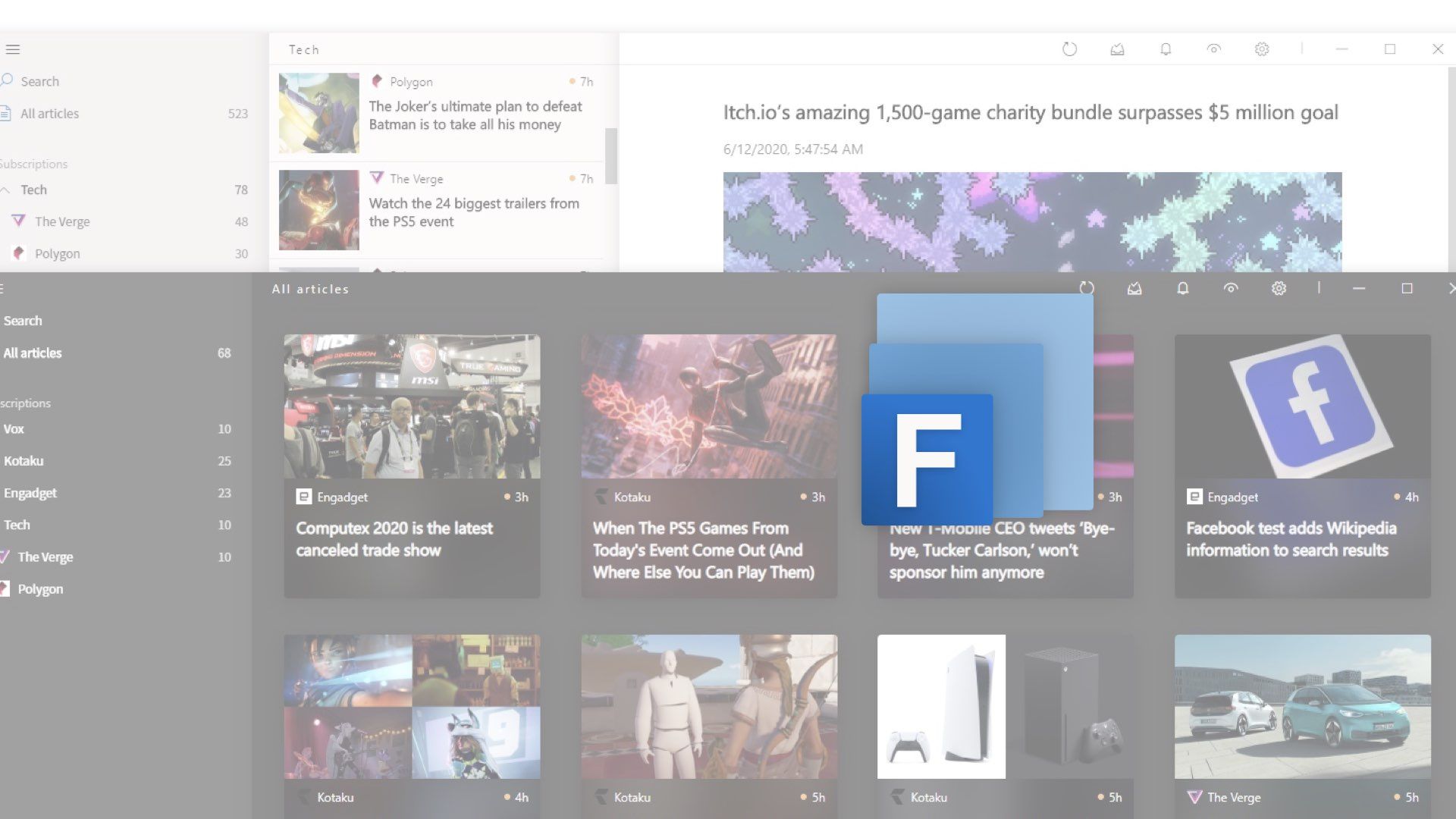Open Joker's ultimate plan article from Polygon
Image resolution: width=1456 pixels, height=819 pixels.
click(x=475, y=115)
